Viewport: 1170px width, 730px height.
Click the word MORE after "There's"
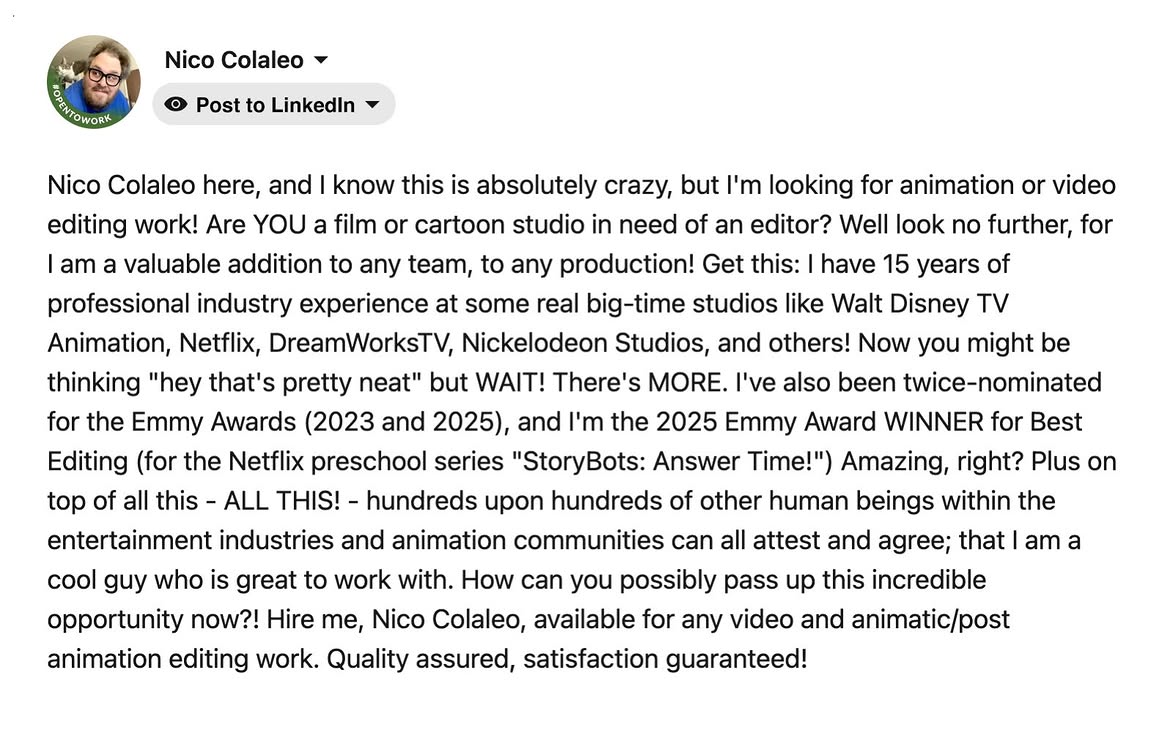(686, 382)
